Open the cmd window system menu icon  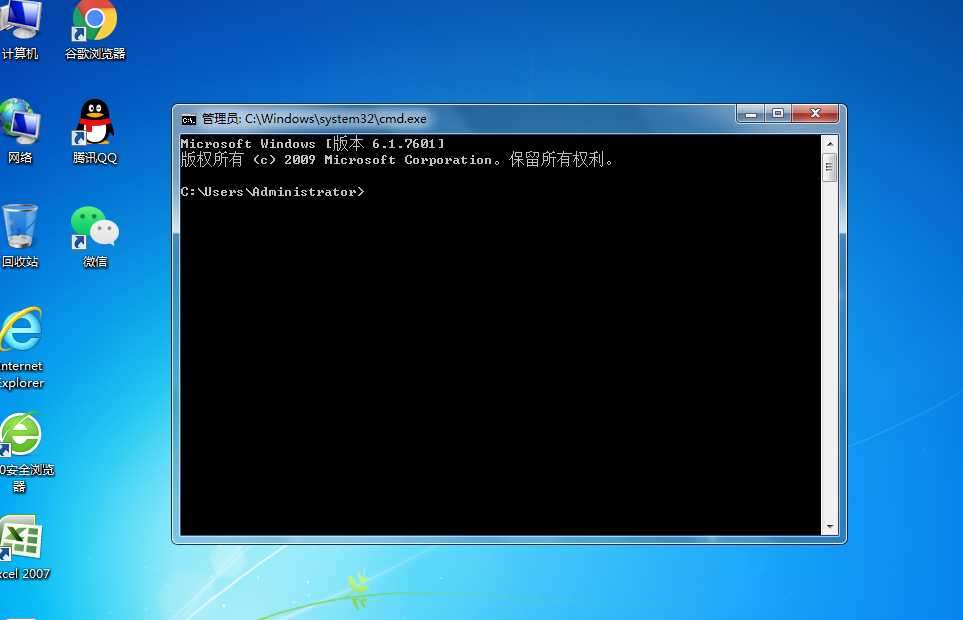189,119
